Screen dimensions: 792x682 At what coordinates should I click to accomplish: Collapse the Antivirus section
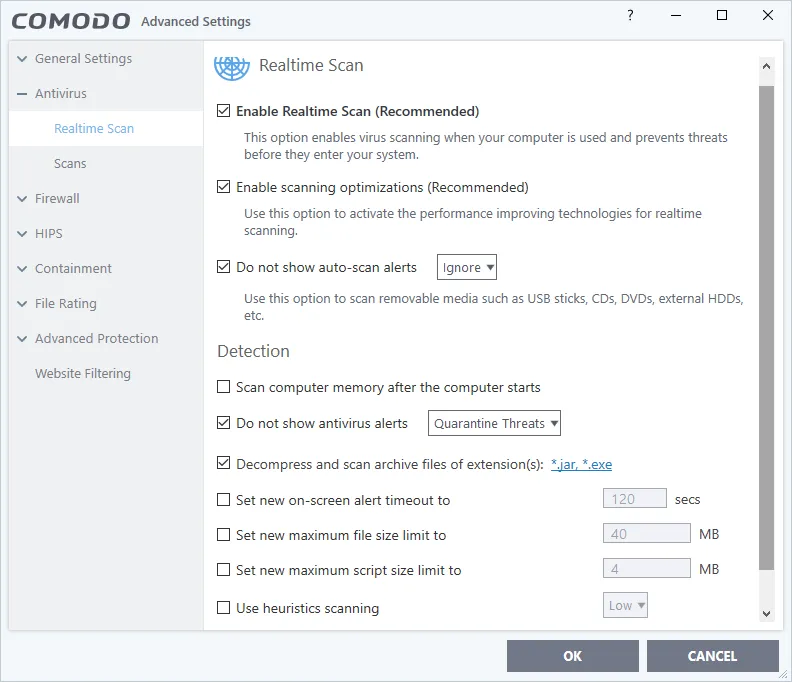(x=22, y=94)
